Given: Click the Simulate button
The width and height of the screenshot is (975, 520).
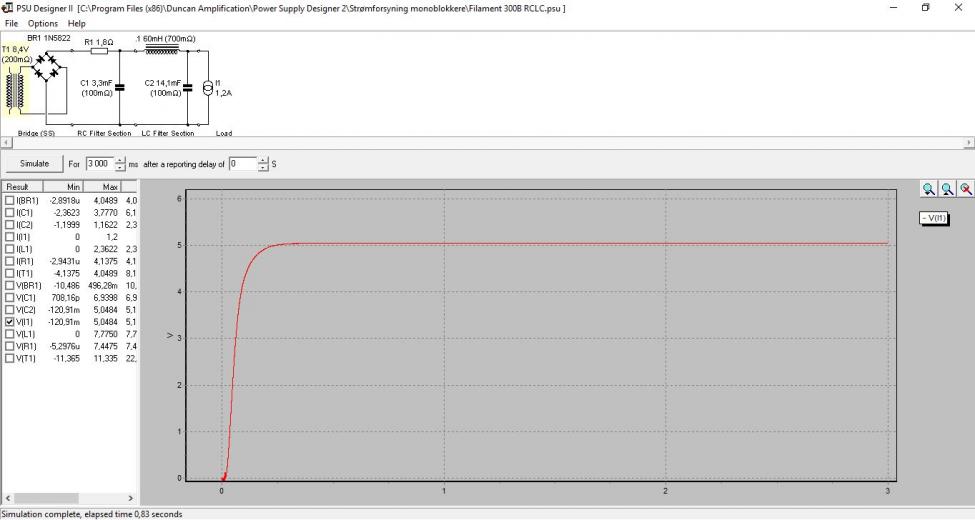Looking at the screenshot, I should (x=34, y=164).
